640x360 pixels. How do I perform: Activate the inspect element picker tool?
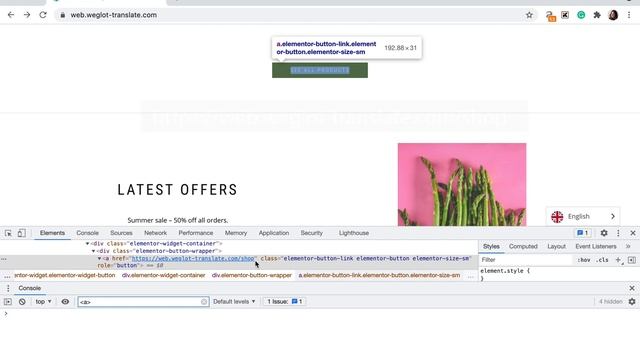8,233
